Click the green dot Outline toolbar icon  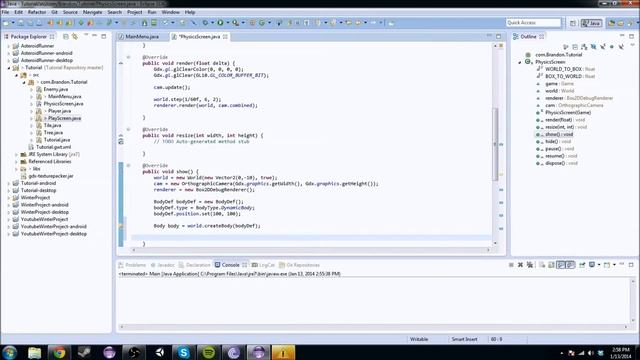pyautogui.click(x=612, y=47)
